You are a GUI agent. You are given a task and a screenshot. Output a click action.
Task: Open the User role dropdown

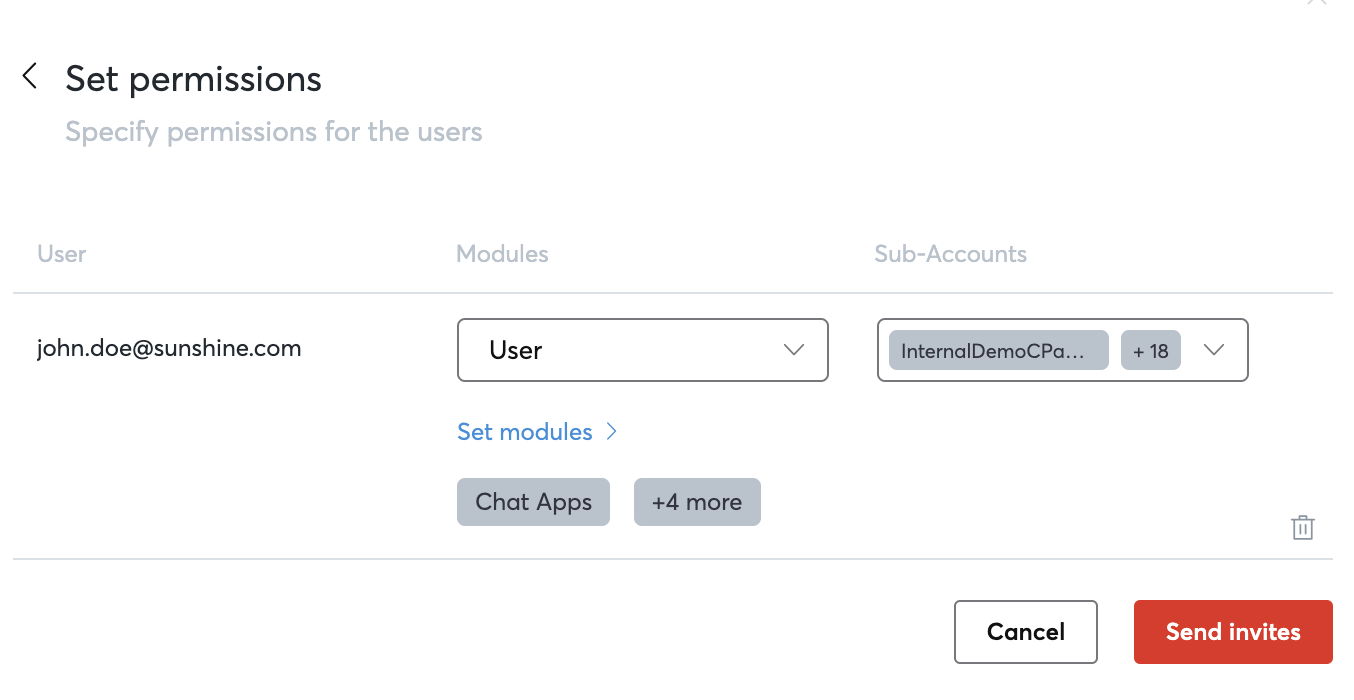point(642,350)
